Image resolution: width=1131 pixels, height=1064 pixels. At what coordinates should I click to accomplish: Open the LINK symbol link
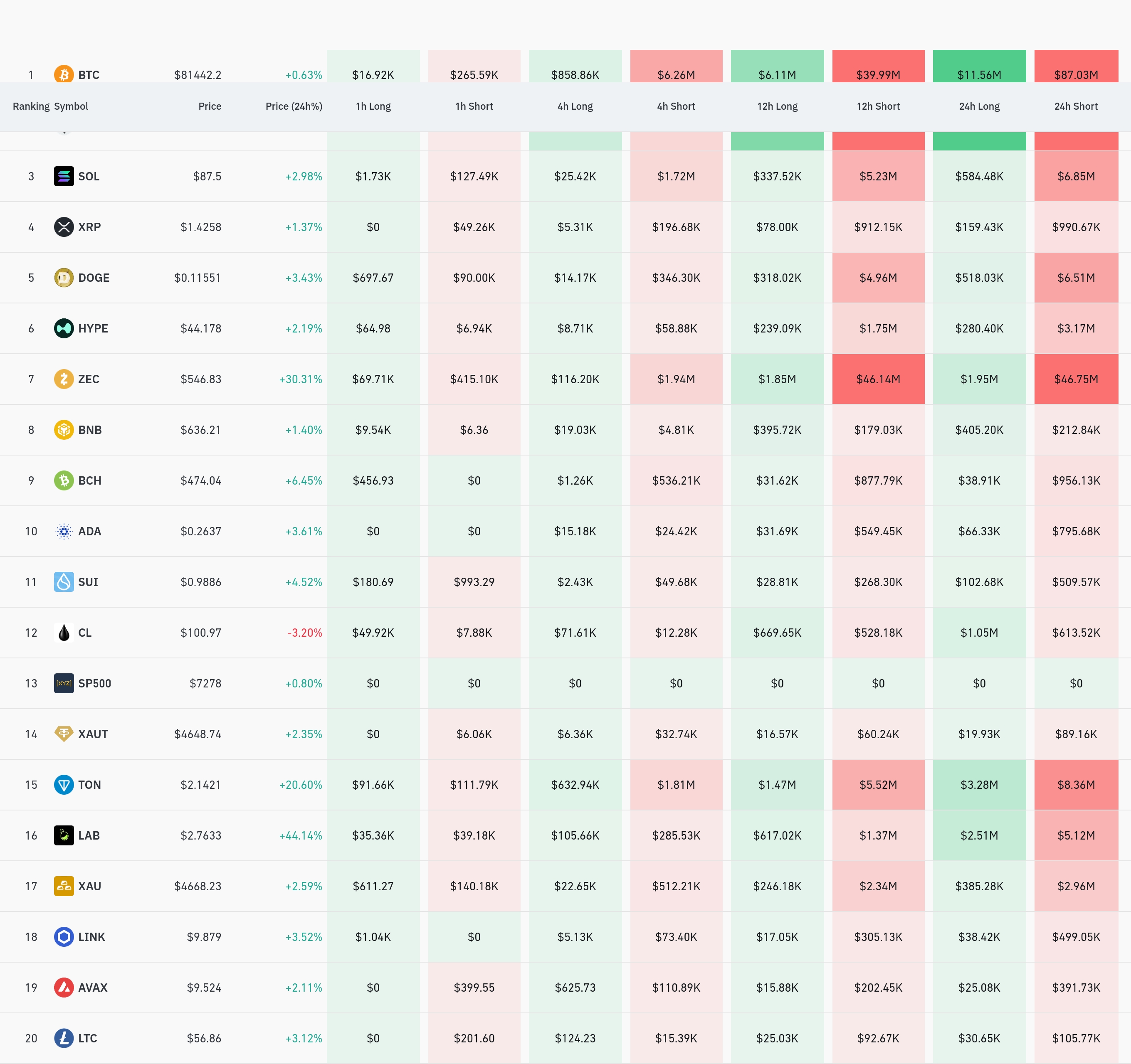tap(91, 937)
